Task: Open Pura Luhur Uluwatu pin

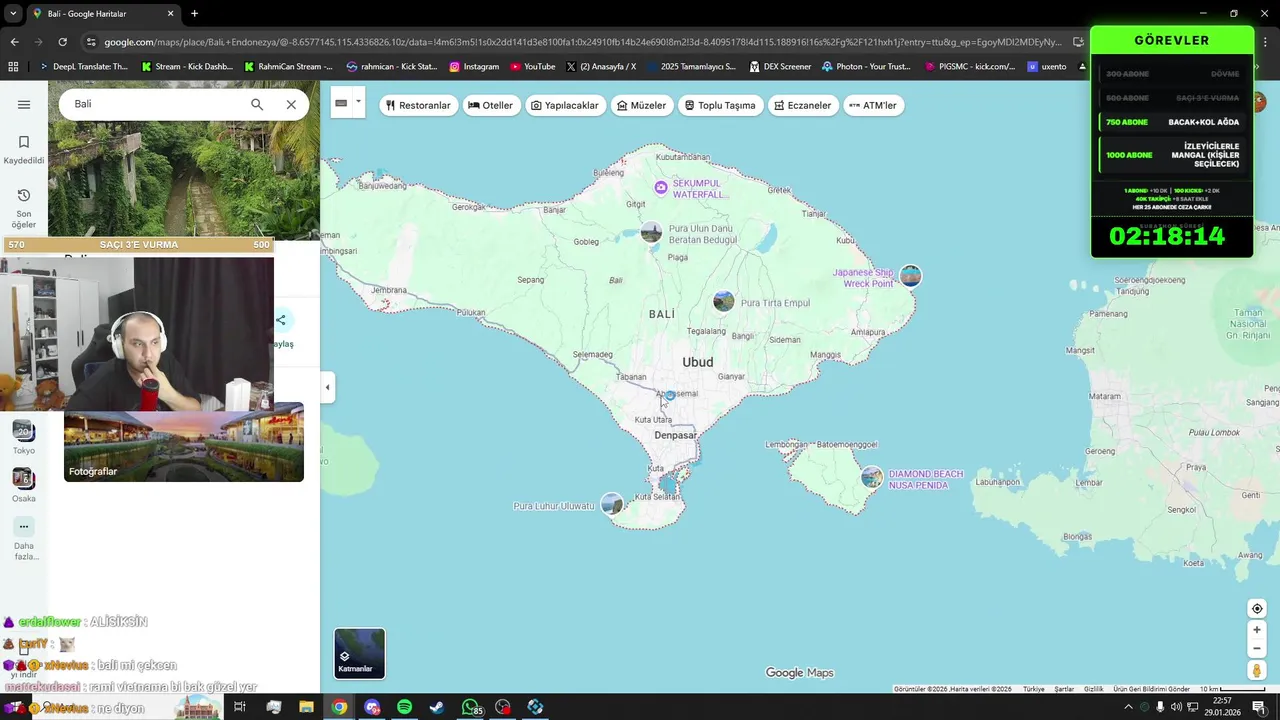Action: 612,505
